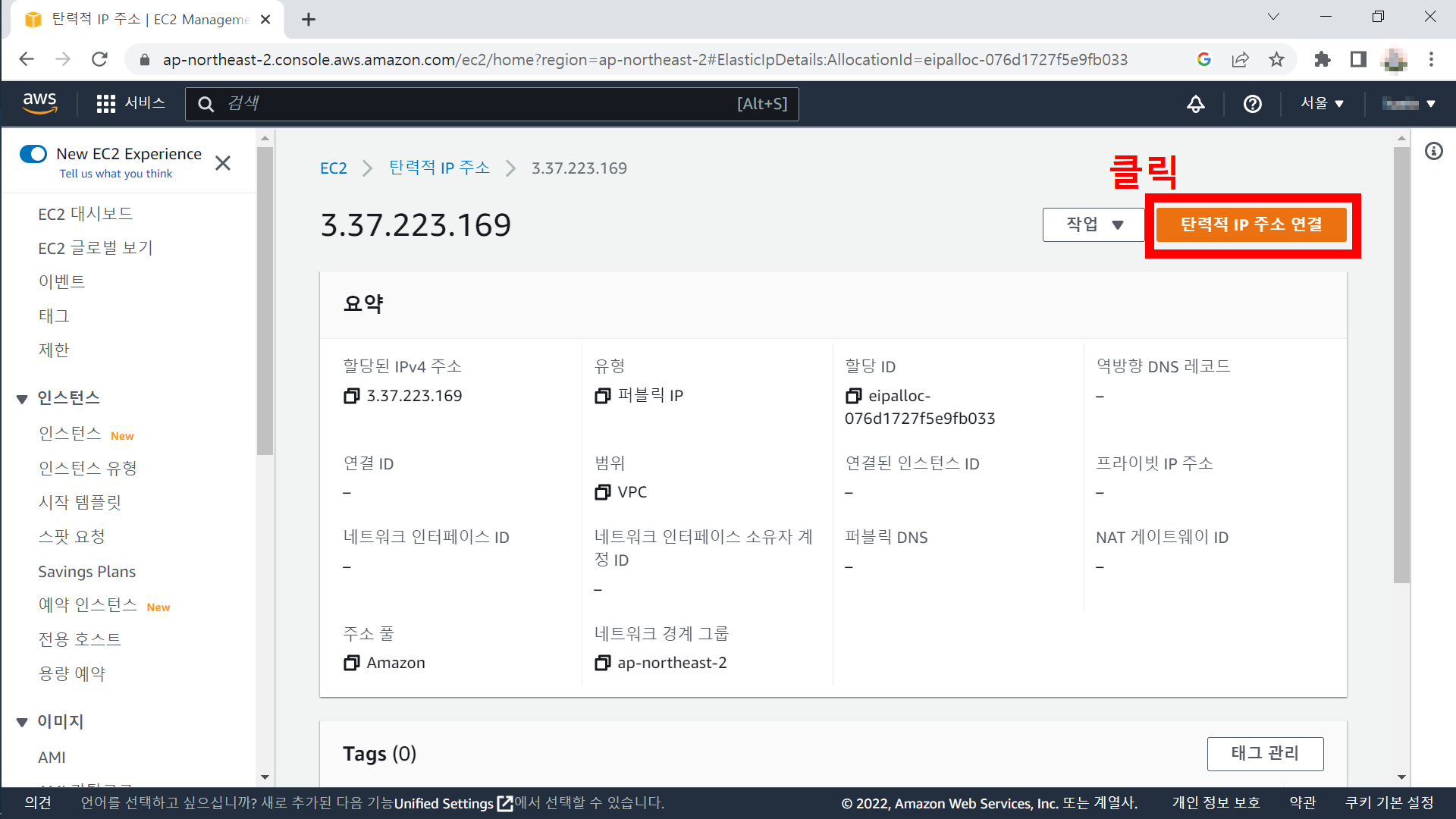Open EC2 대시보드 in the sidebar
Viewport: 1456px width, 819px height.
coord(86,214)
